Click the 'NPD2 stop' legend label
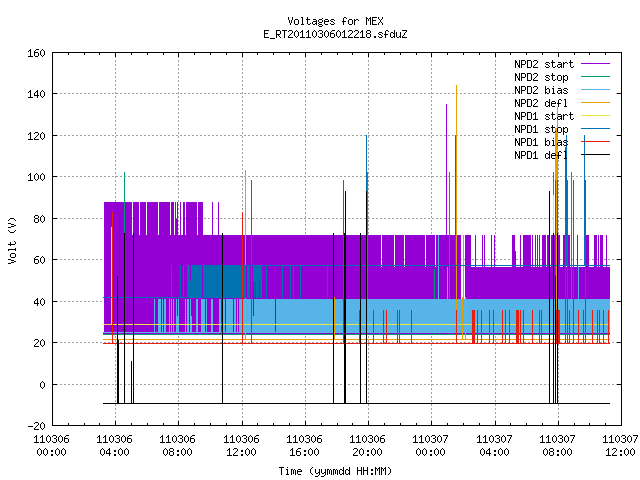This screenshot has width=640, height=480. [x=541, y=77]
